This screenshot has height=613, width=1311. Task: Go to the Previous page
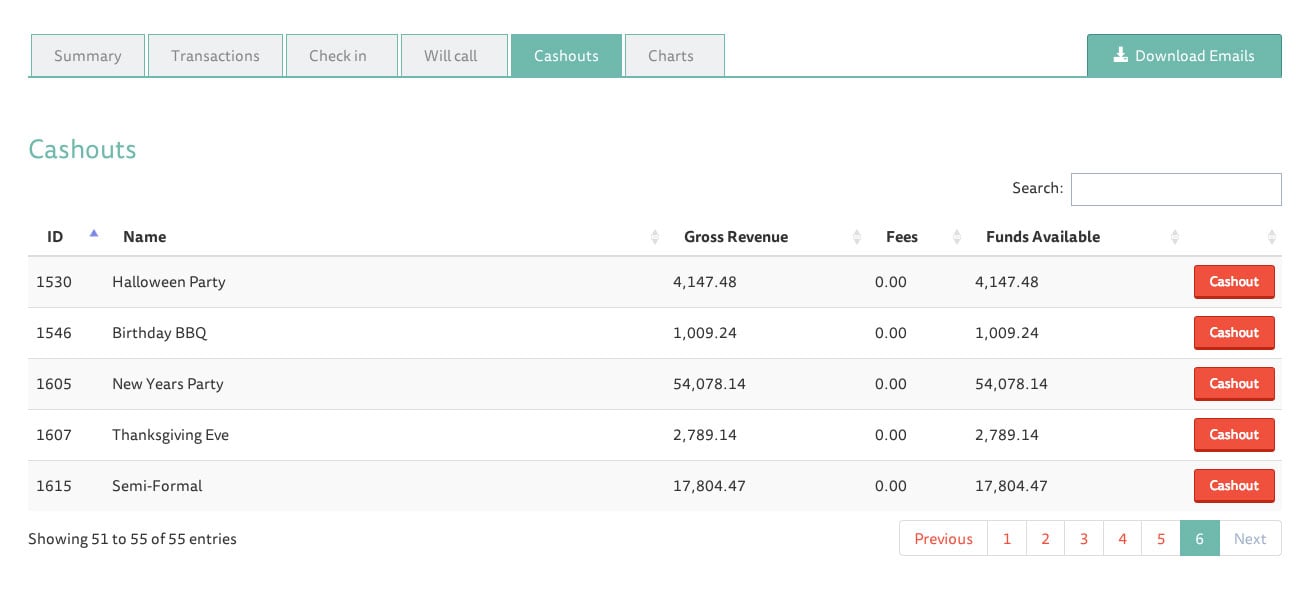[x=943, y=539]
